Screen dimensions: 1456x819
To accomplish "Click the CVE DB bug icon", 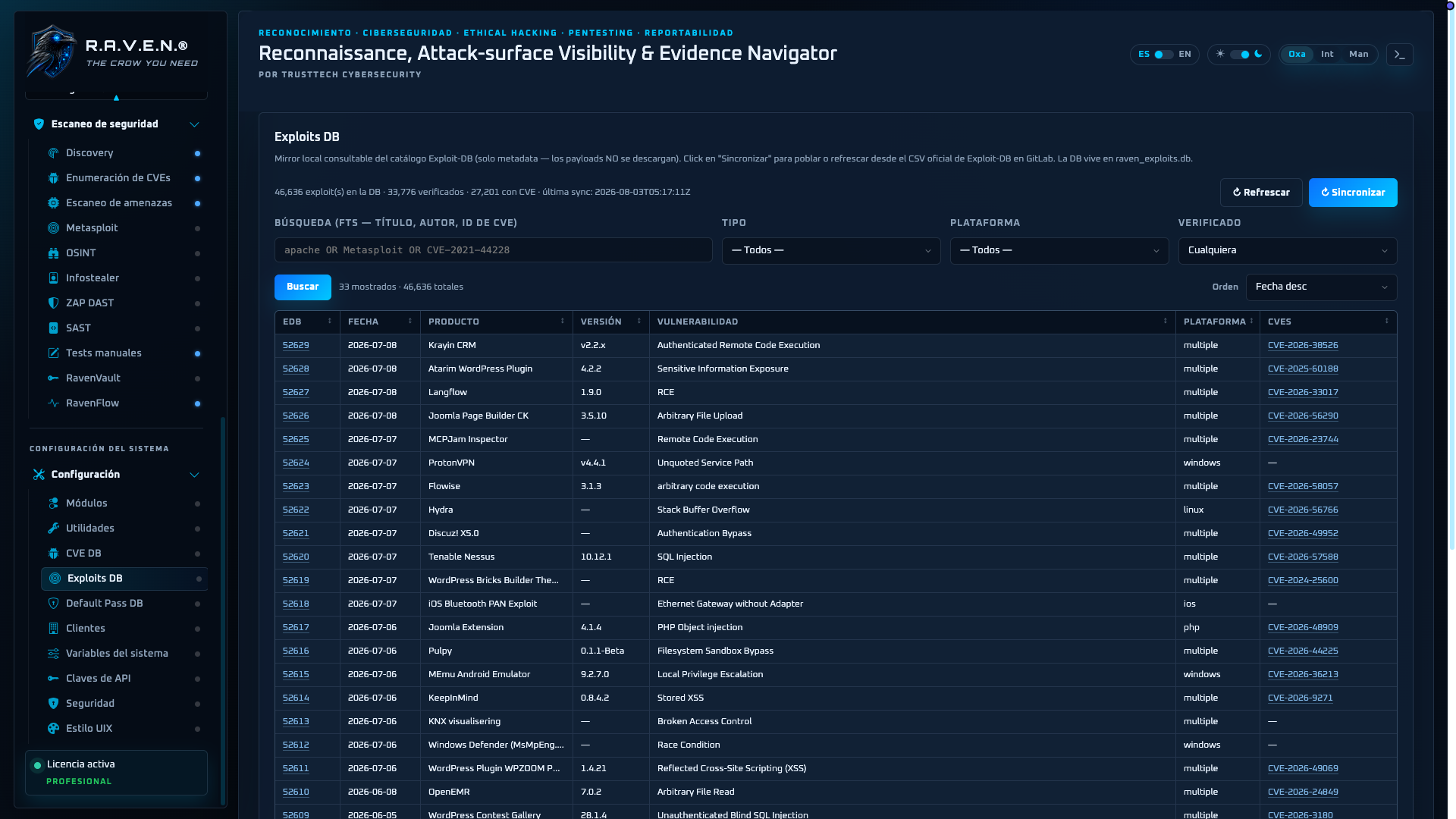I will point(53,554).
